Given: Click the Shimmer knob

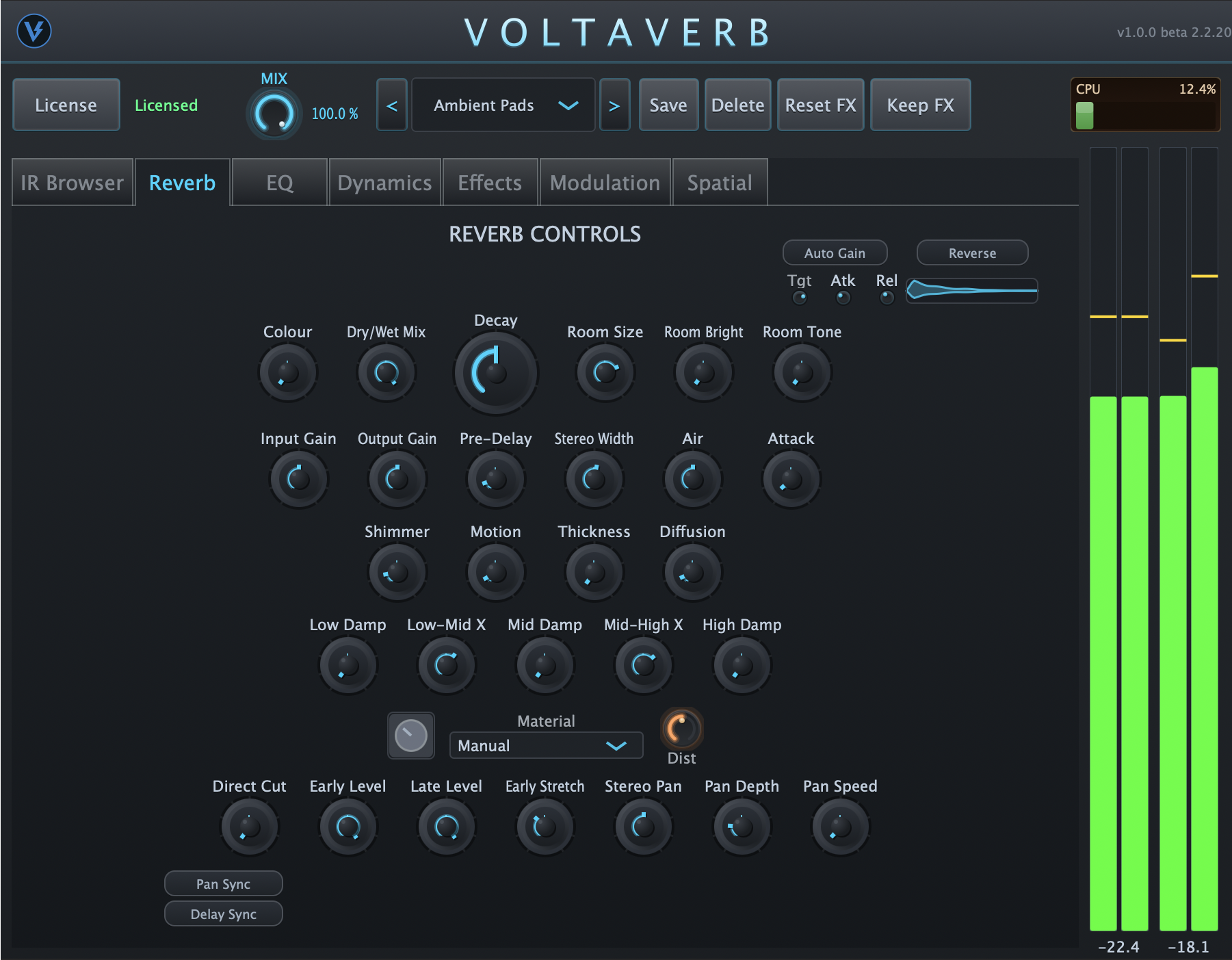Looking at the screenshot, I should pos(397,572).
